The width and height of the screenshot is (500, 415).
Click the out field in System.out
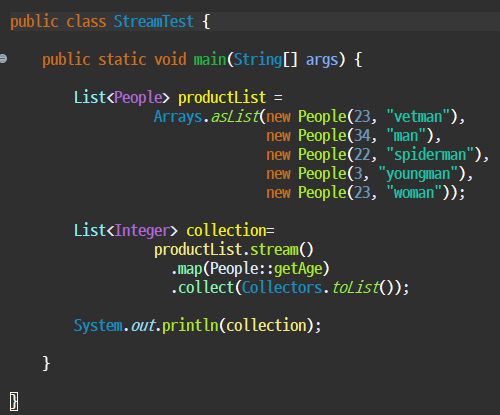click(x=143, y=326)
